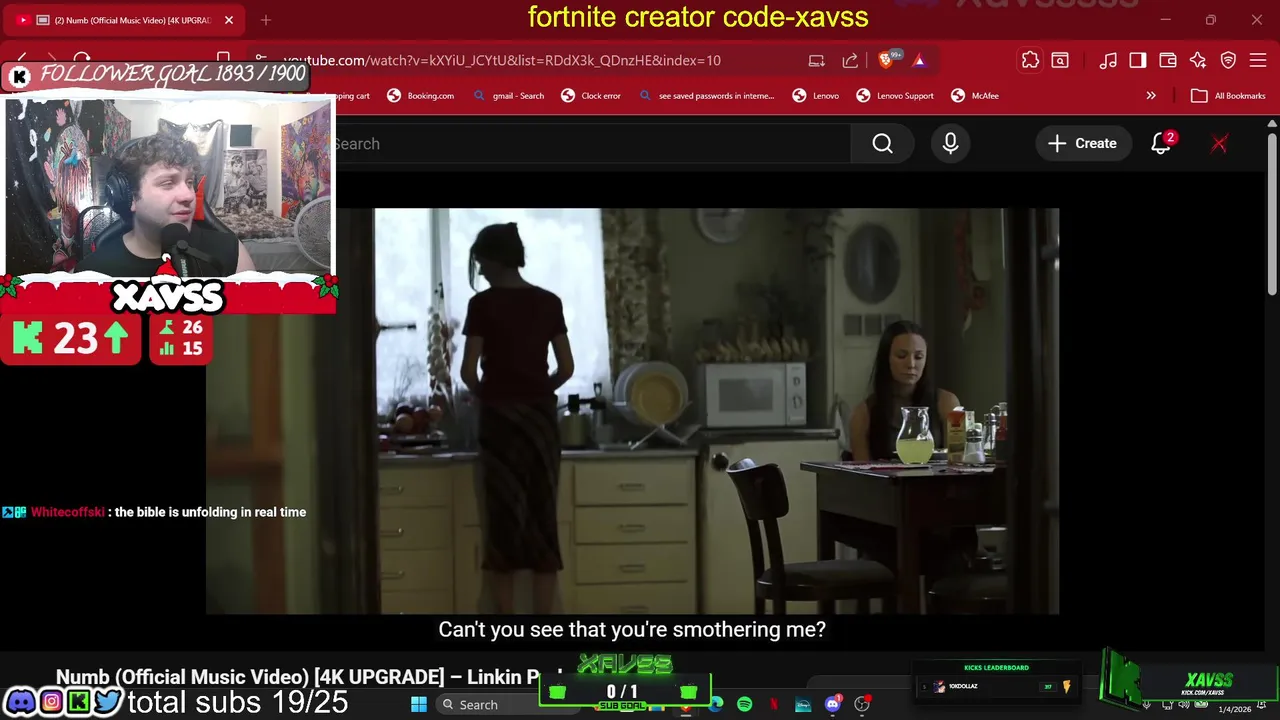Open the Windows Start menu

pyautogui.click(x=419, y=705)
